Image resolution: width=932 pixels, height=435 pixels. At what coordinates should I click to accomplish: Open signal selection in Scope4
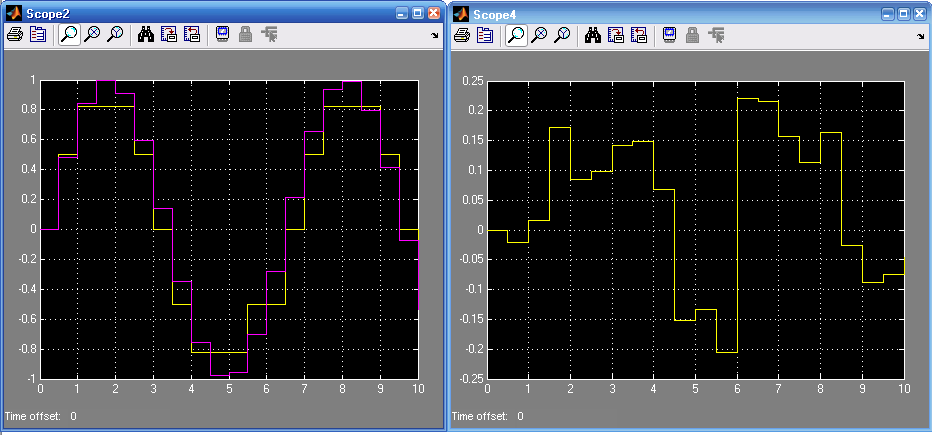[716, 35]
